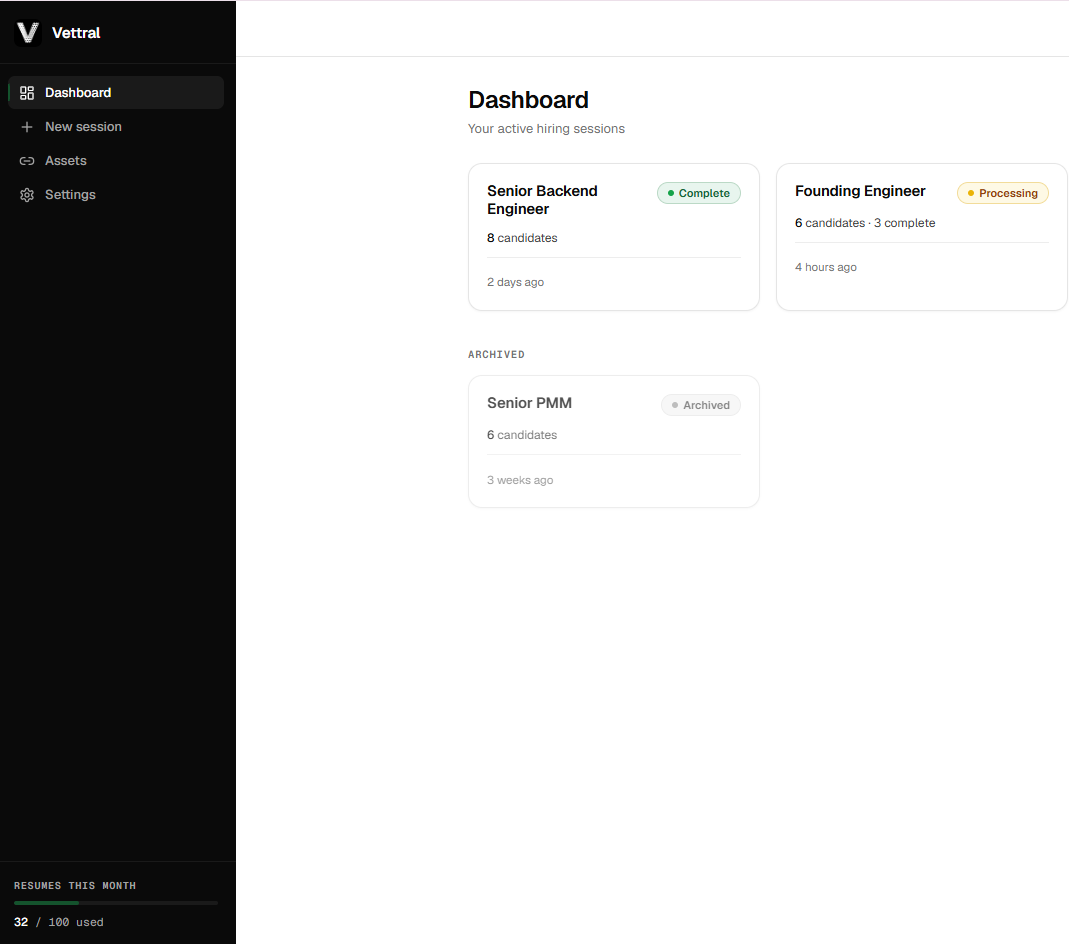
Task: Click the green Complete status badge
Action: pos(699,193)
